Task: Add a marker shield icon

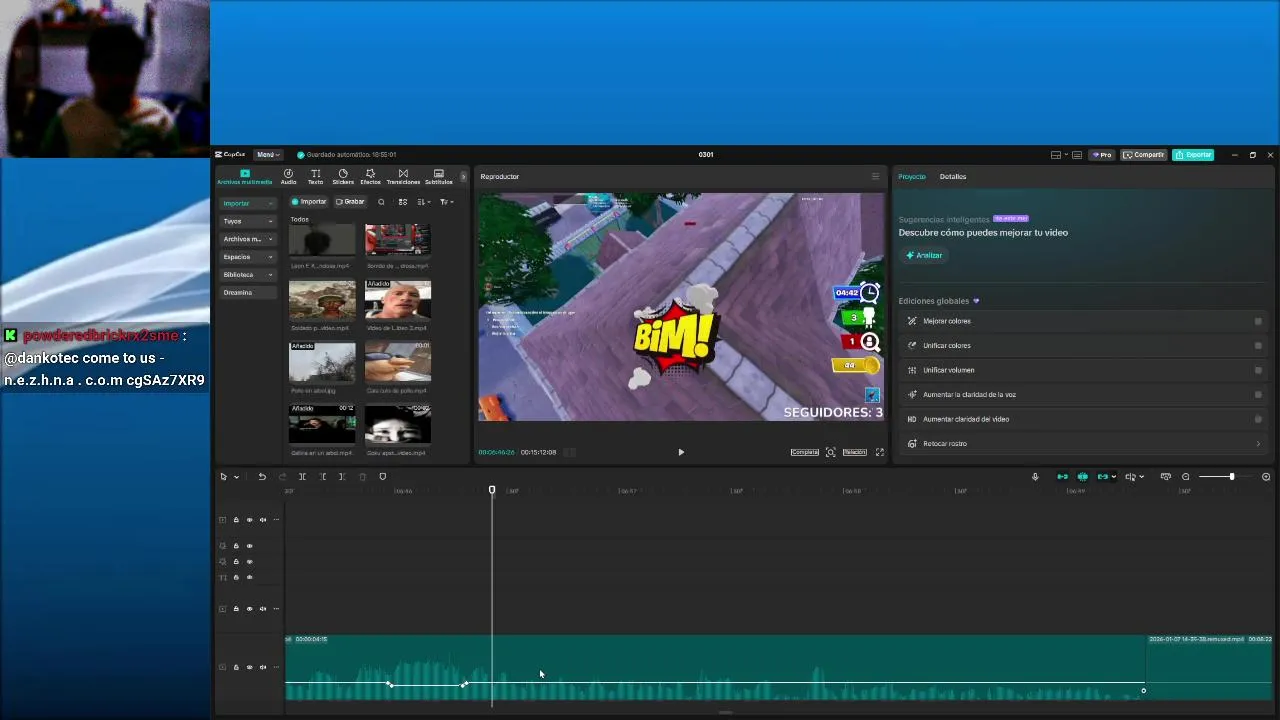Action: (x=382, y=477)
